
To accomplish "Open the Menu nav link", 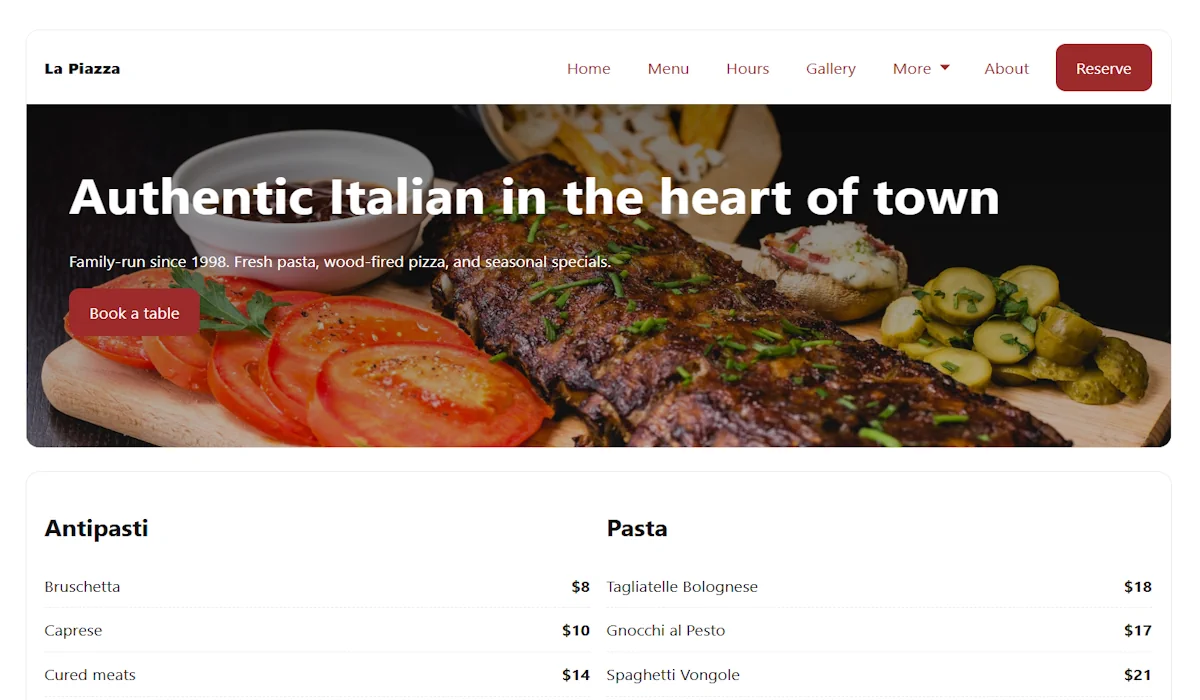I will pos(668,68).
